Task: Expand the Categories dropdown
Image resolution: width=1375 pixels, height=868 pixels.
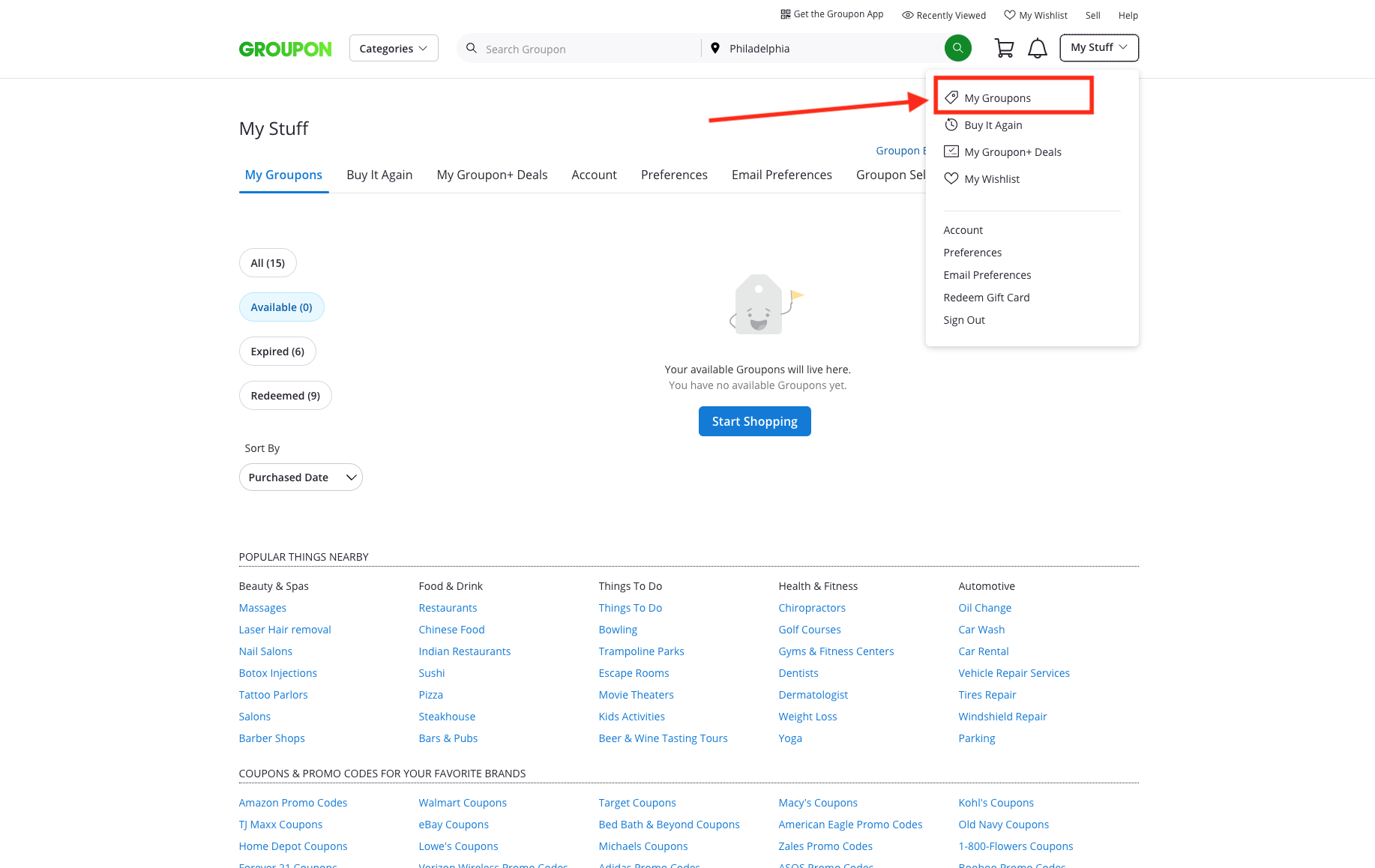Action: point(394,48)
